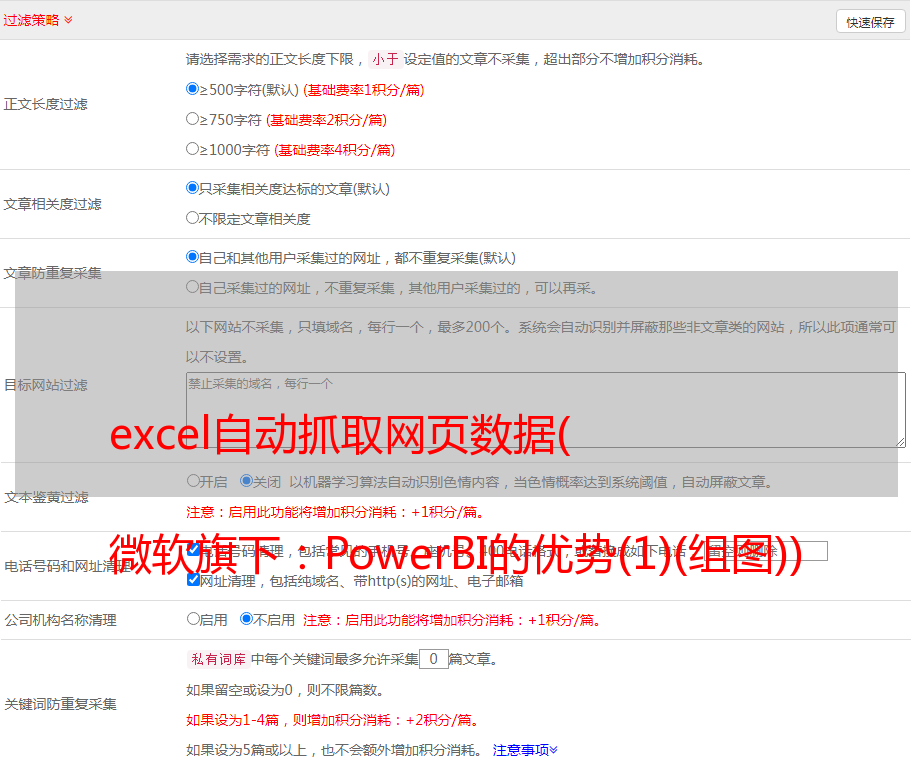
Task: Select 不启用 for 公司机构名称清理
Action: point(247,619)
